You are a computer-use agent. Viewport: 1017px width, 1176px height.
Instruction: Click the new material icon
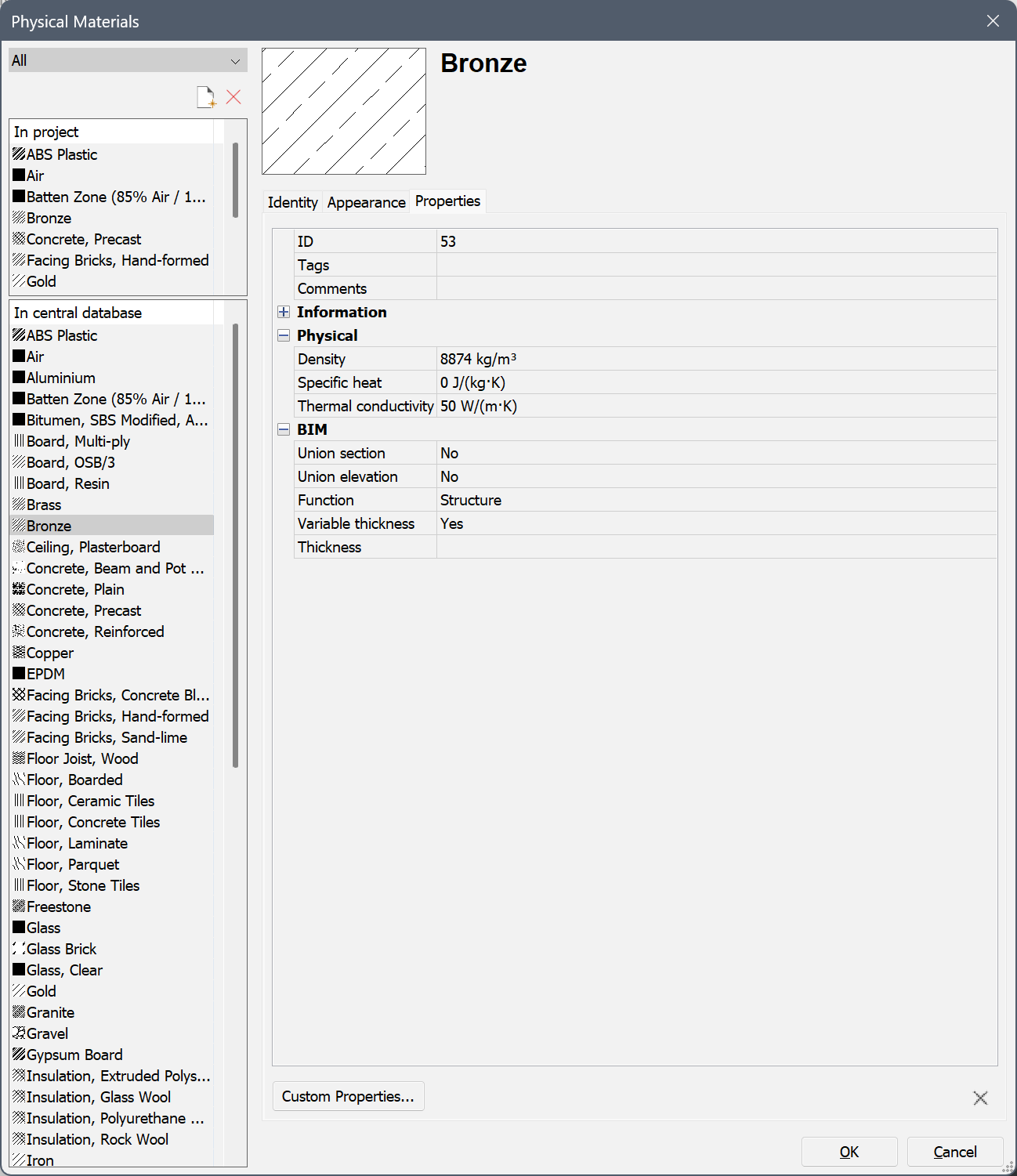coord(206,97)
